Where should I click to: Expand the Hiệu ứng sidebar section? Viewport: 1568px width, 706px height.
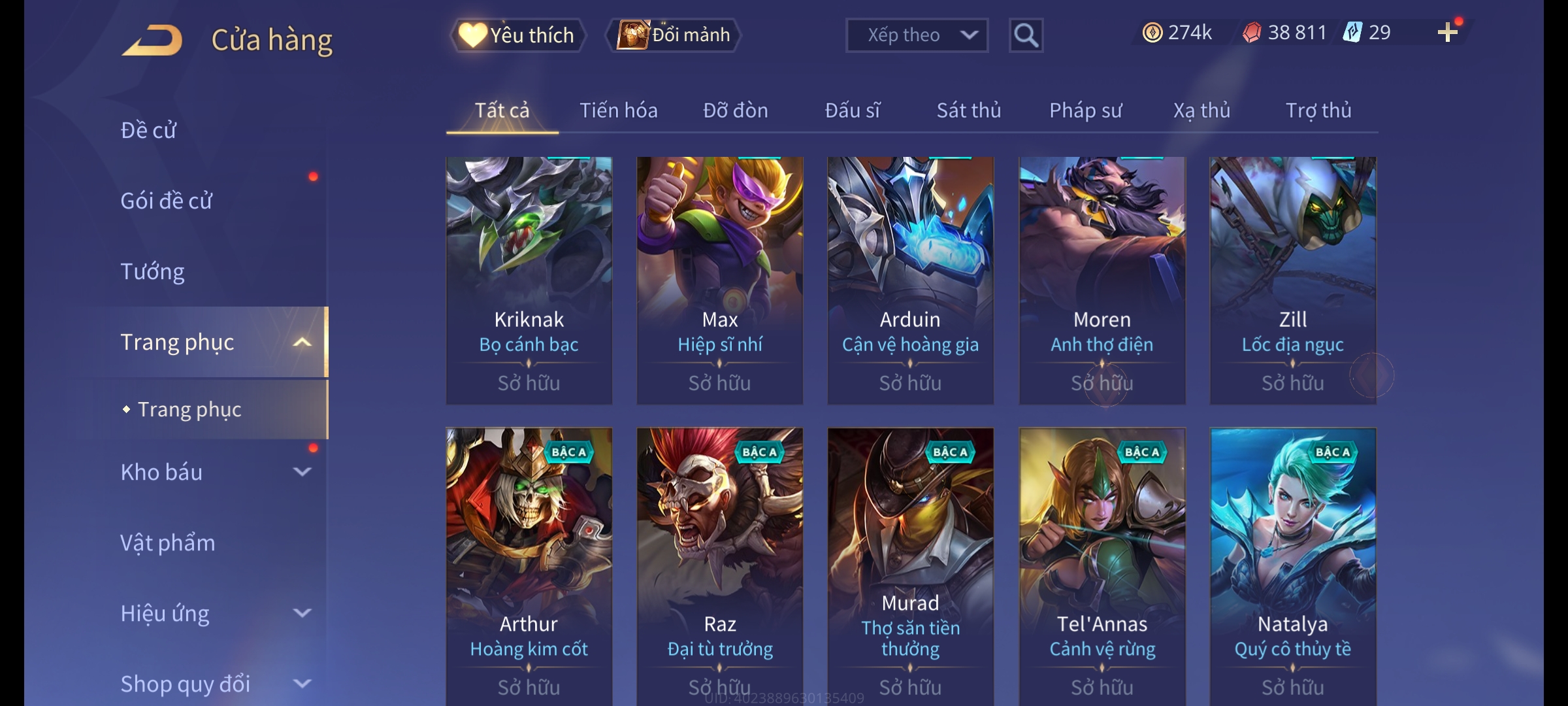(x=302, y=613)
